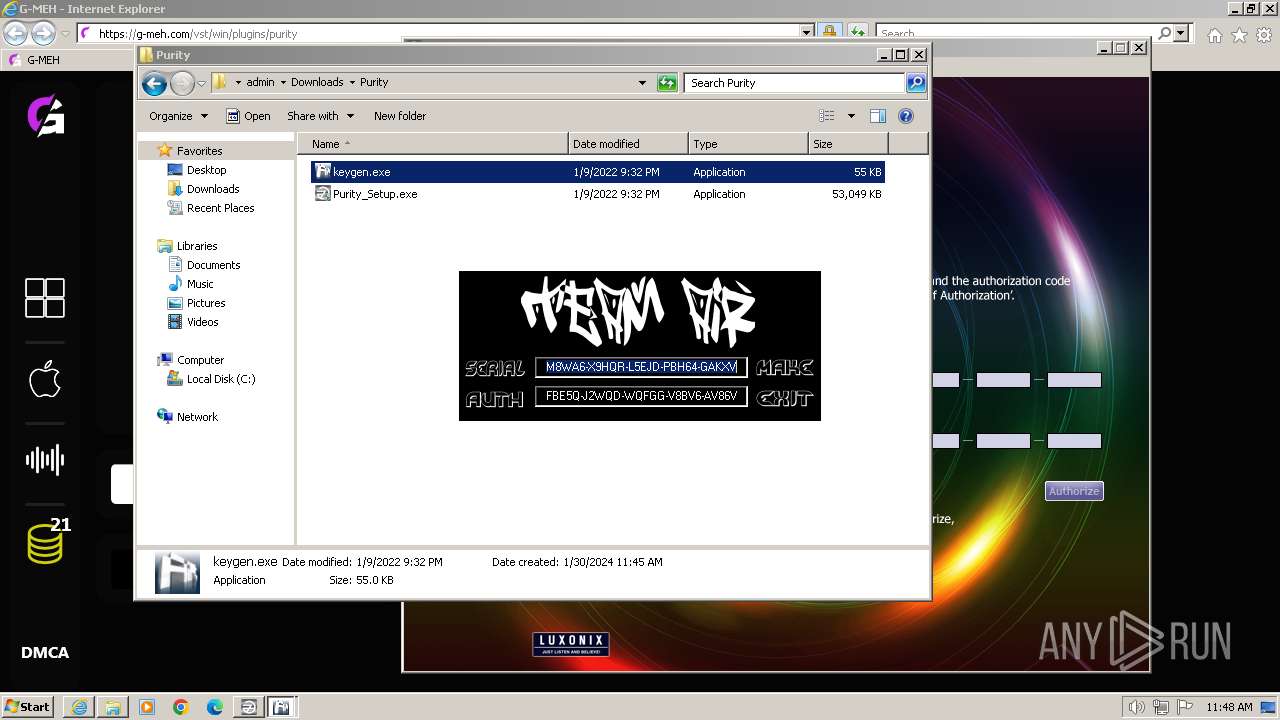Click the IE search magnifier icon
This screenshot has height=720, width=1280.
click(x=1164, y=33)
